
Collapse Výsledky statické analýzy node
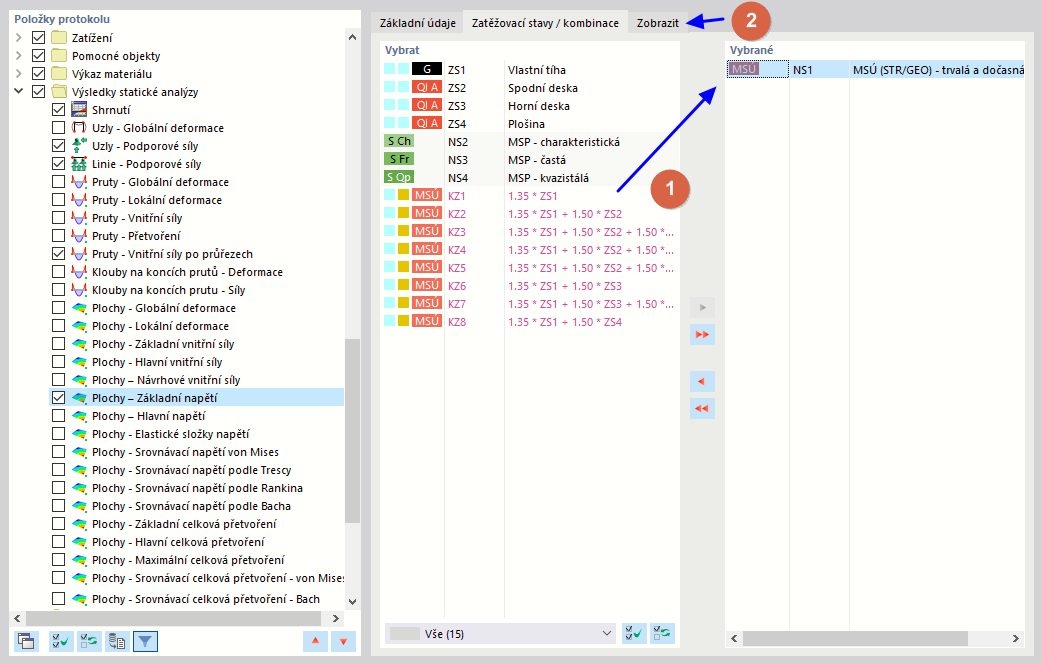click(x=19, y=91)
